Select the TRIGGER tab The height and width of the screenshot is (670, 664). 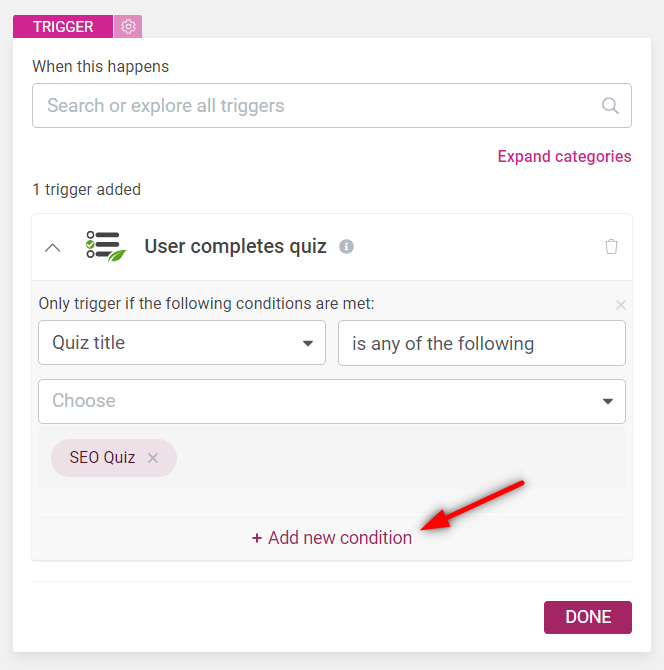[63, 27]
